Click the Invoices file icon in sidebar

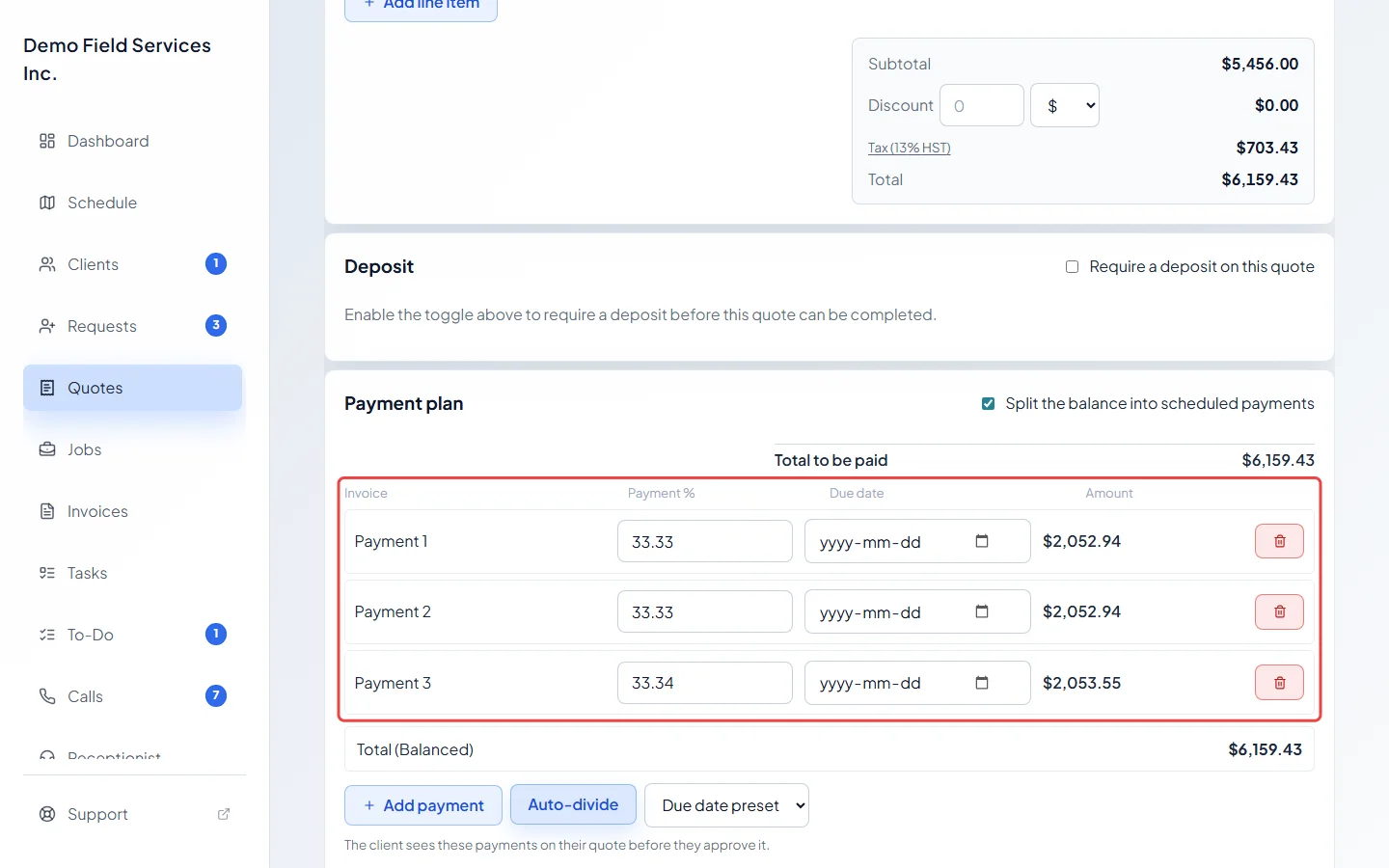click(47, 511)
